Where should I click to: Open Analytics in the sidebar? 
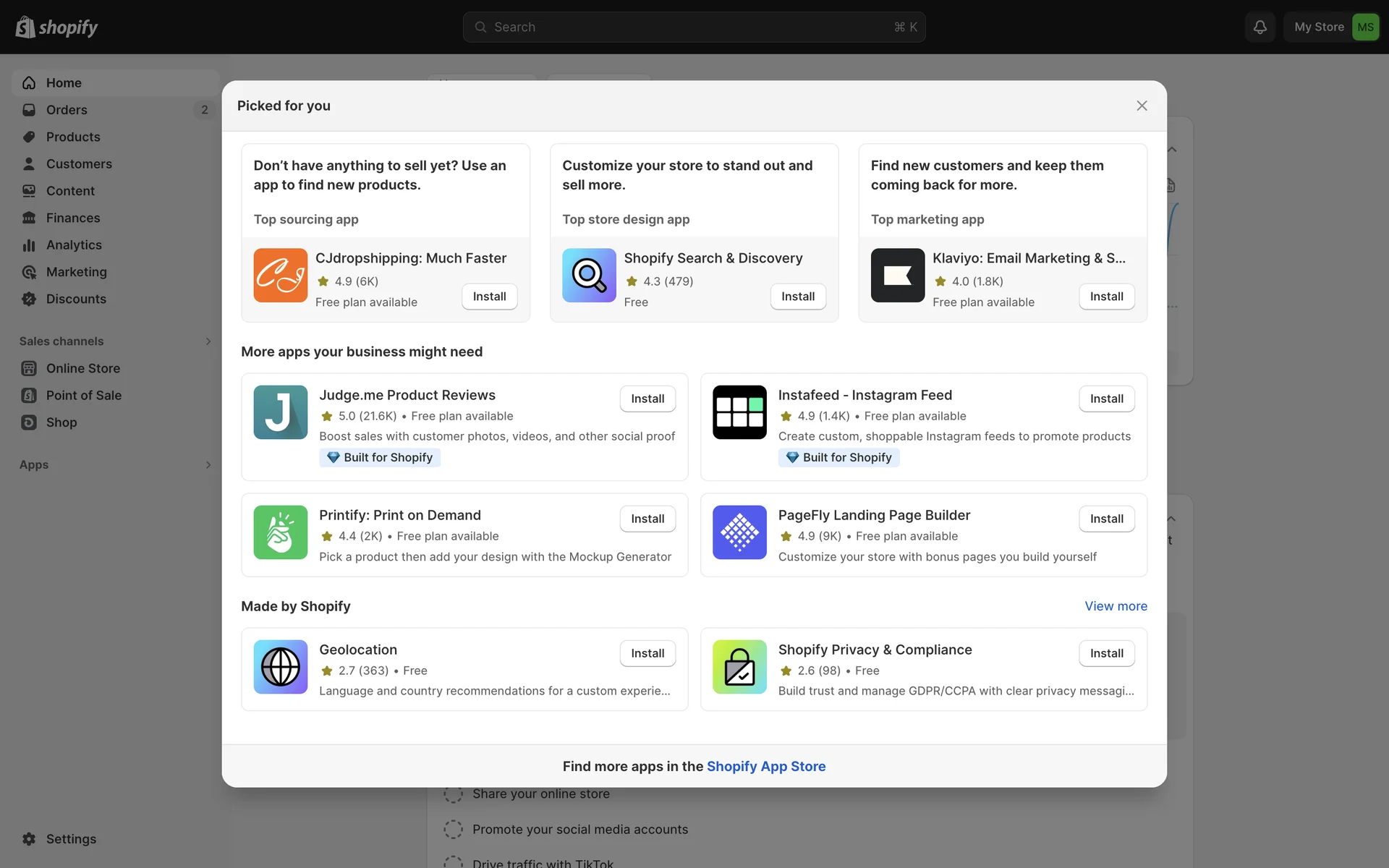tap(74, 245)
